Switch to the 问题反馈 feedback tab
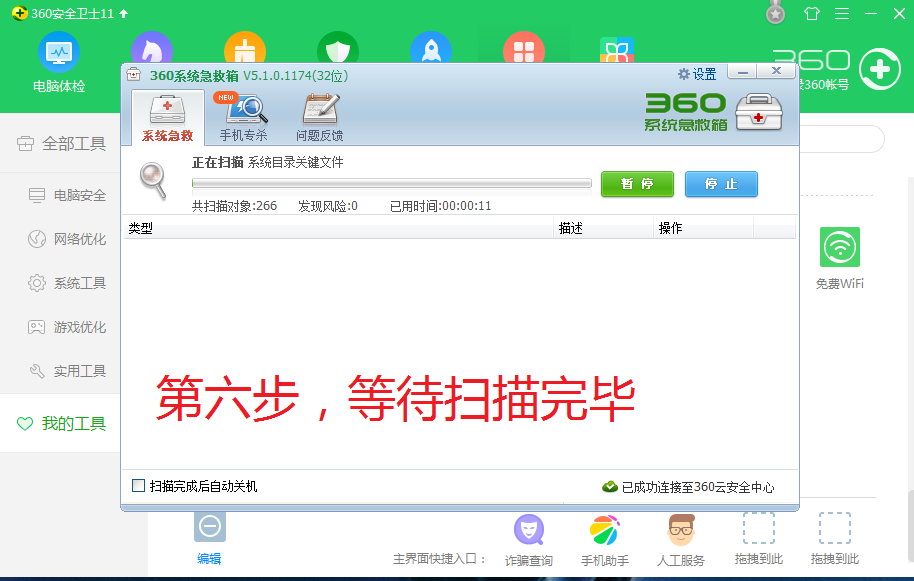Viewport: 914px width, 581px height. coord(319,117)
